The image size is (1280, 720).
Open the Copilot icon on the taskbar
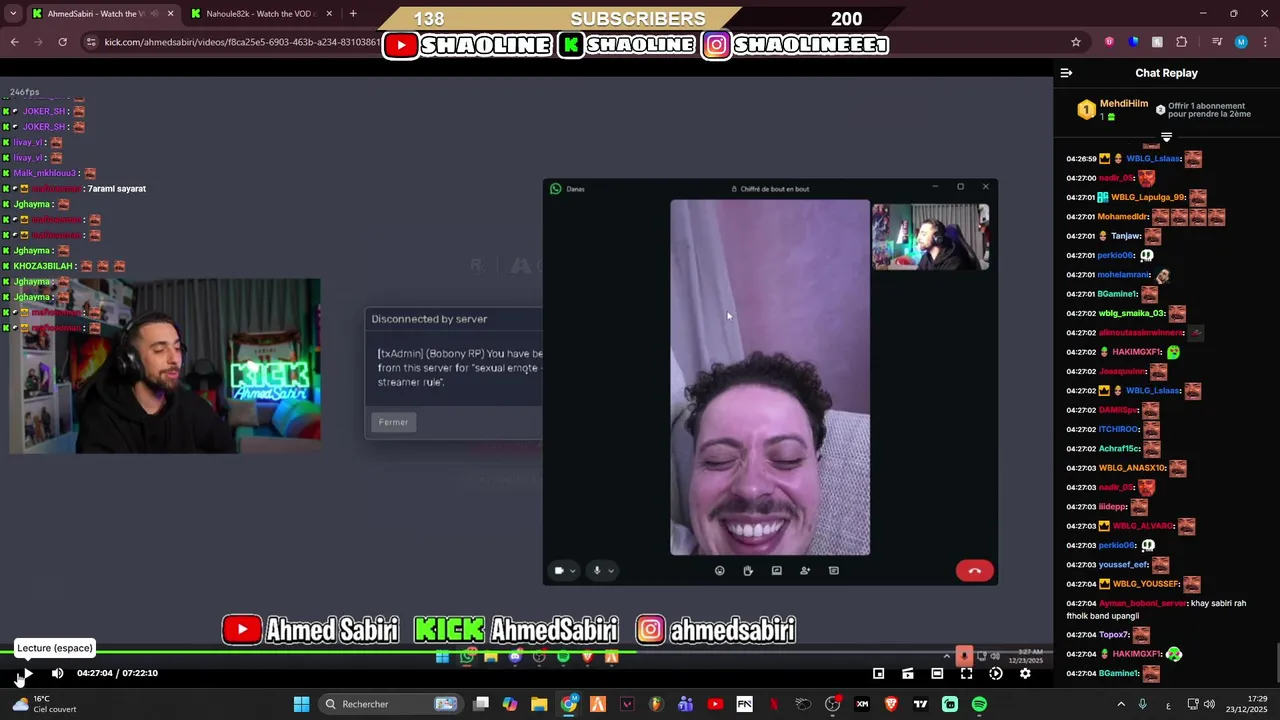coord(510,704)
